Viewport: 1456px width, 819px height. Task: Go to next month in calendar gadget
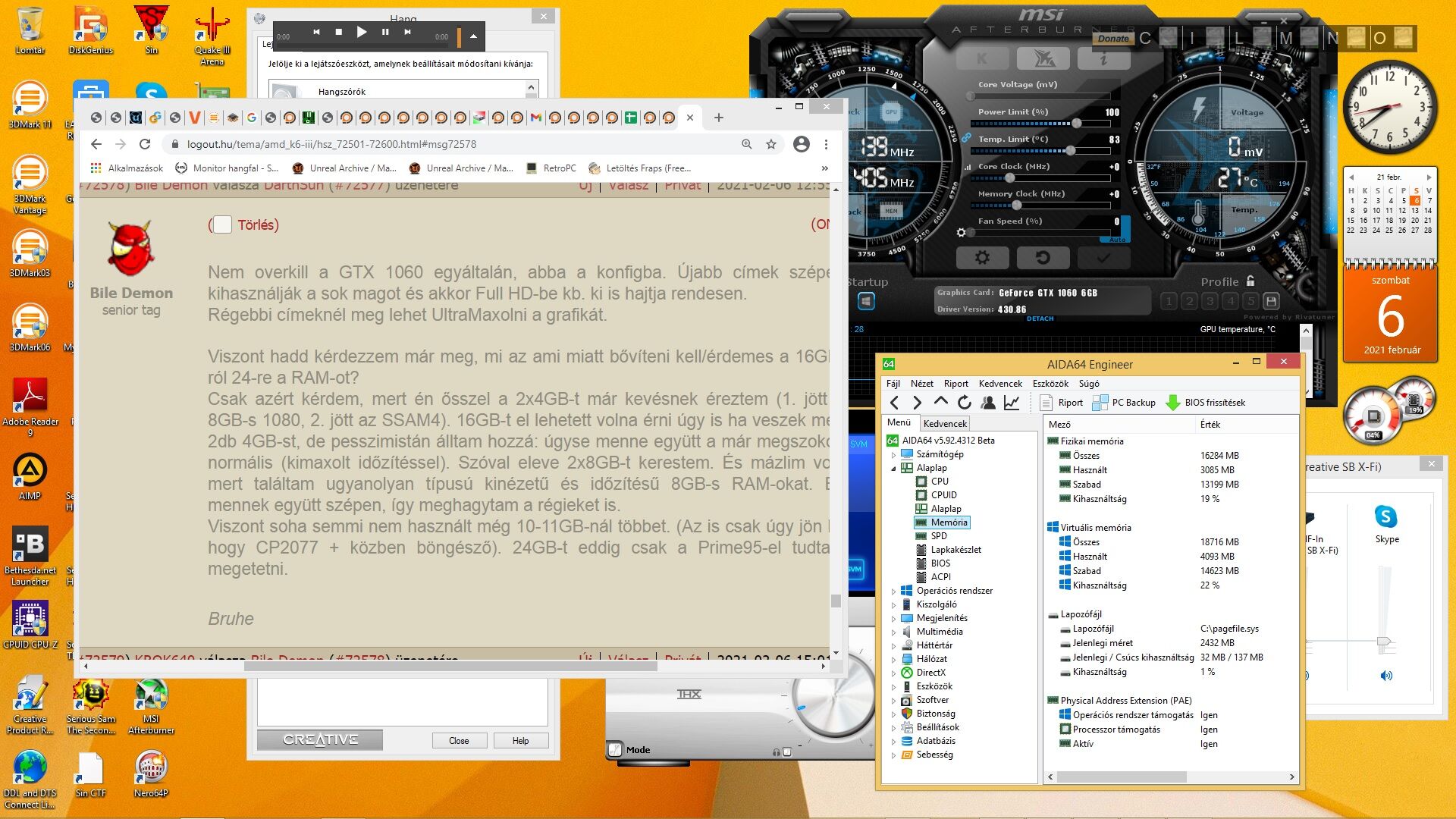pos(1429,177)
